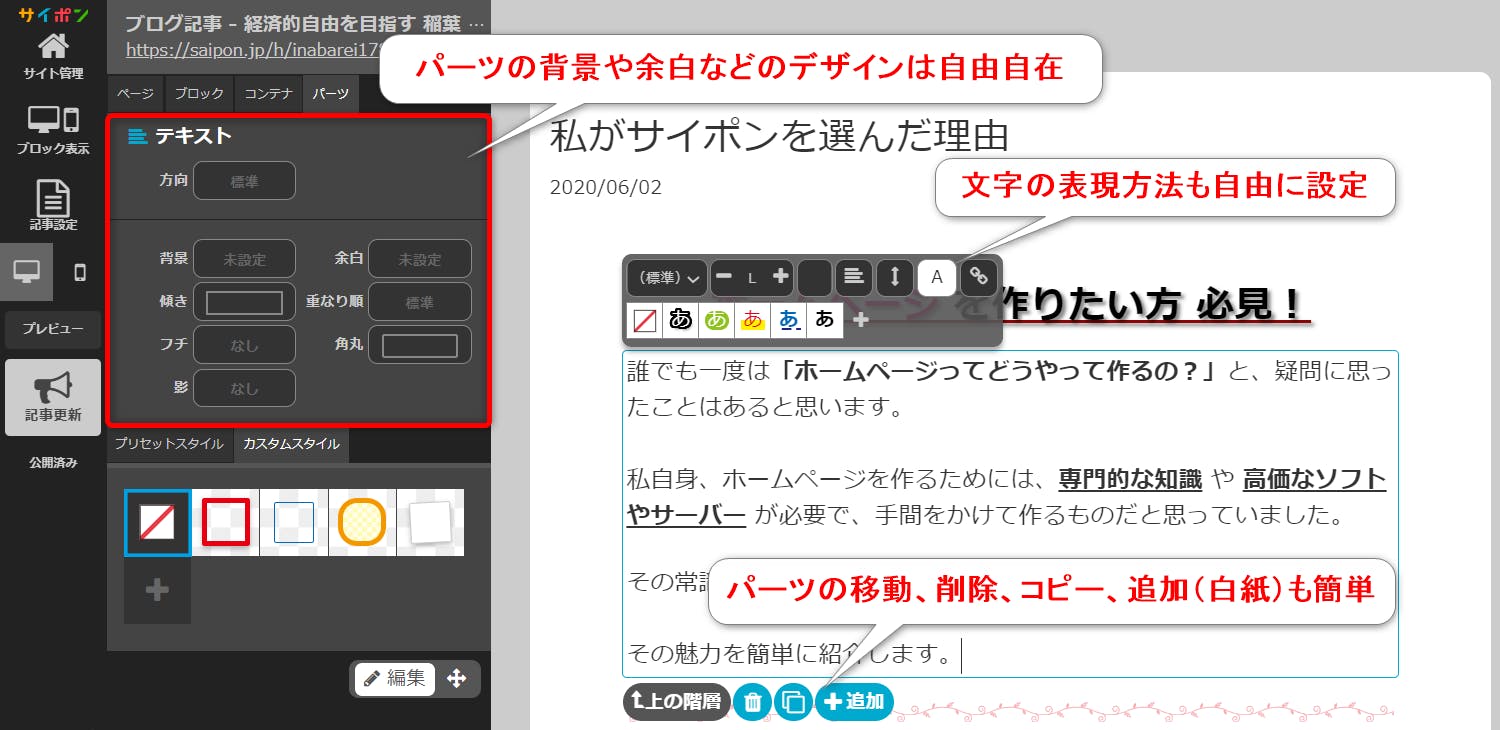Apply blue dashed-underline あ style
The height and width of the screenshot is (730, 1500).
[789, 320]
